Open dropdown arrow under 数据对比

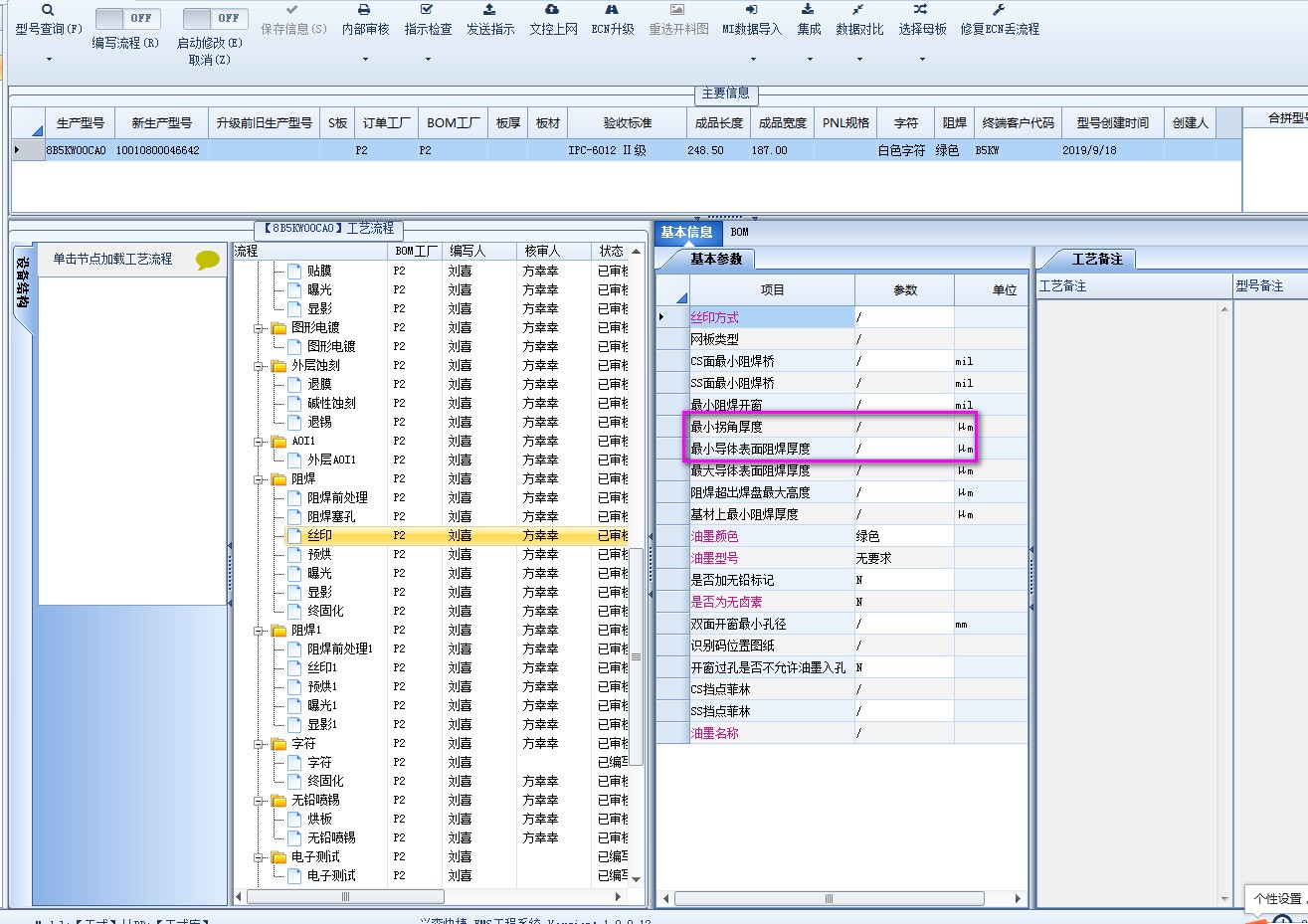859,60
